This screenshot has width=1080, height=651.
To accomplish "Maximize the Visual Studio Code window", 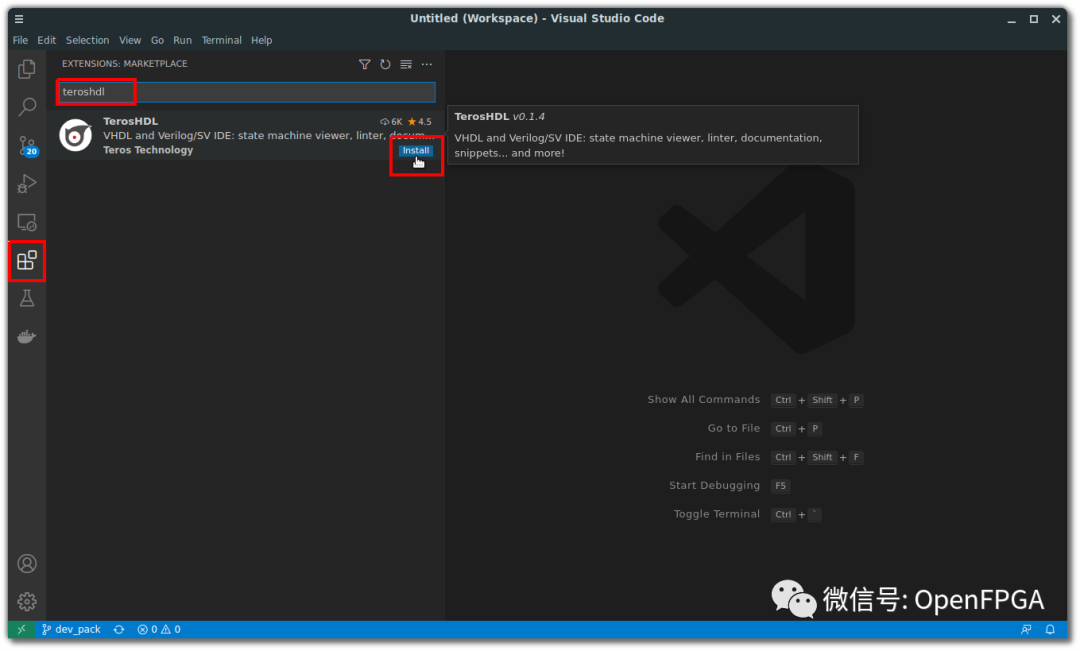I will tap(1034, 19).
